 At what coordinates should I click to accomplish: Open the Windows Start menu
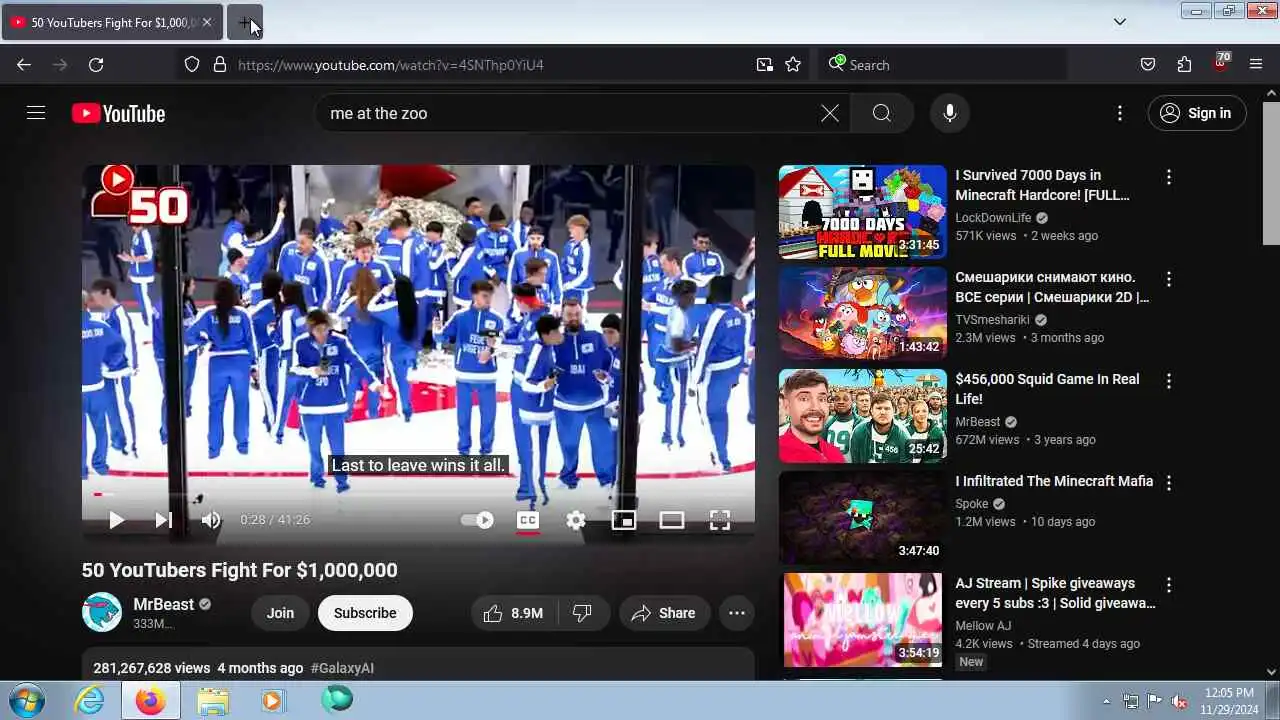[x=26, y=700]
